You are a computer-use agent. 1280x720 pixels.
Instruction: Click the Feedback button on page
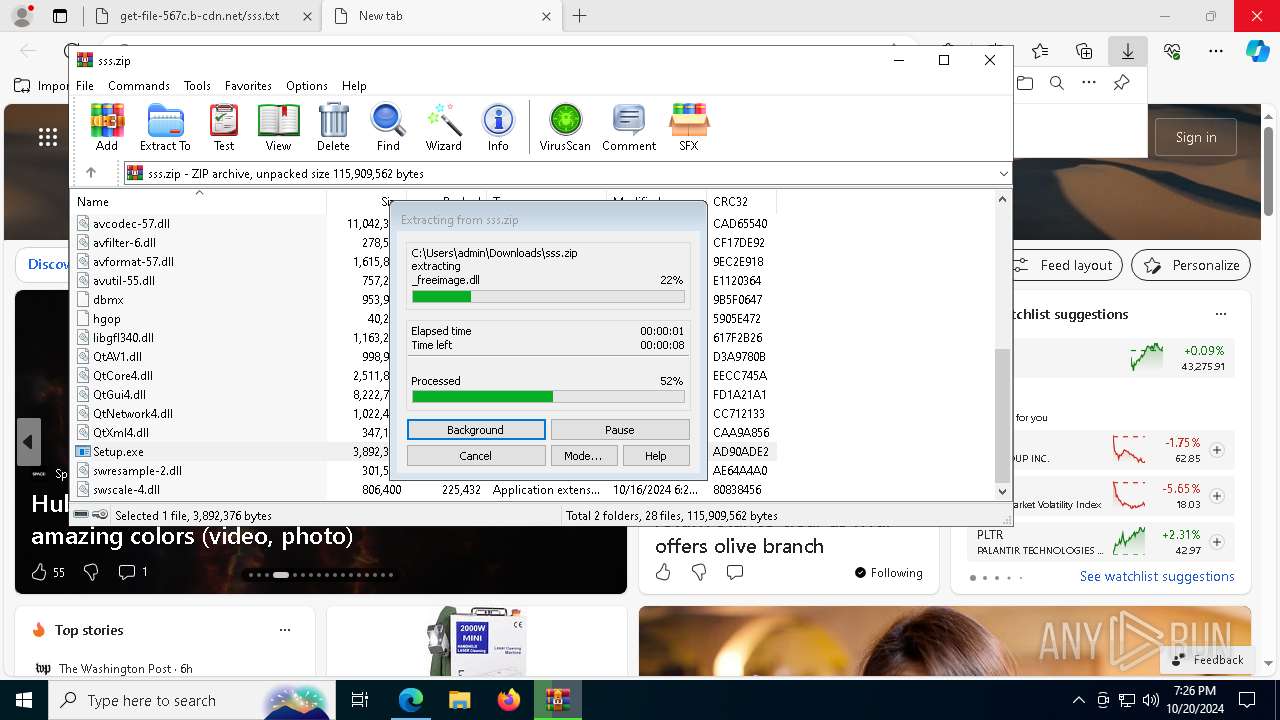pos(1207,660)
